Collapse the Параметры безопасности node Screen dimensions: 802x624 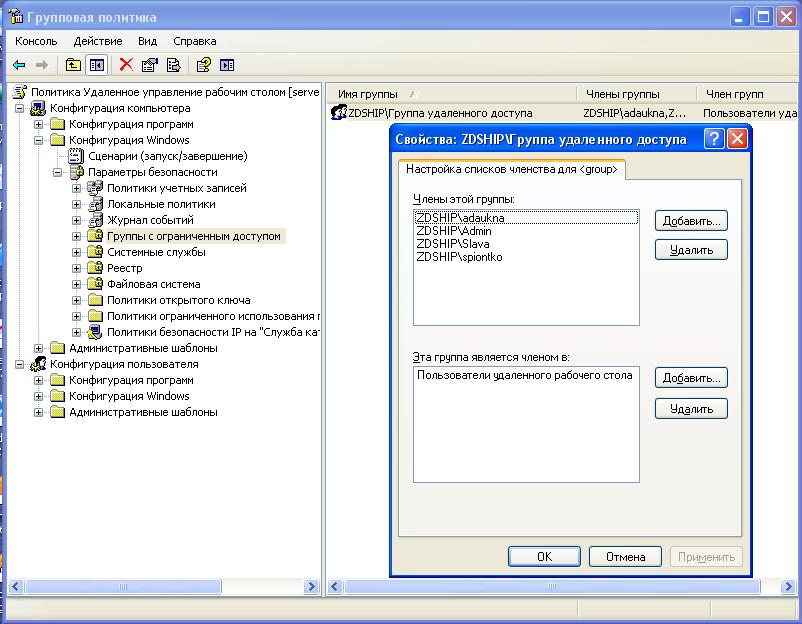pyautogui.click(x=57, y=172)
